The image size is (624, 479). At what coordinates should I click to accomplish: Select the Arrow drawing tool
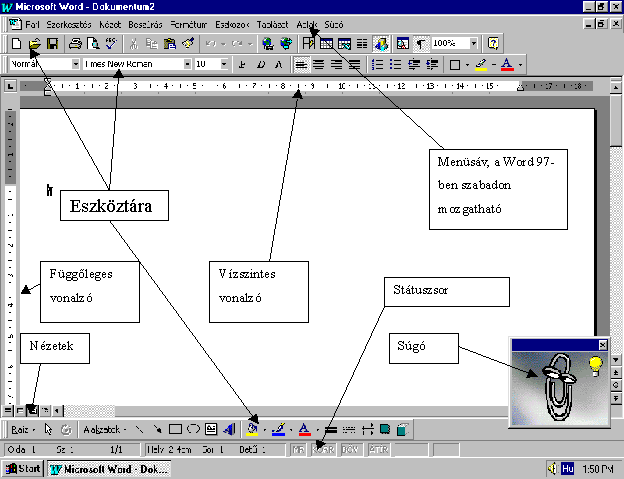click(158, 430)
